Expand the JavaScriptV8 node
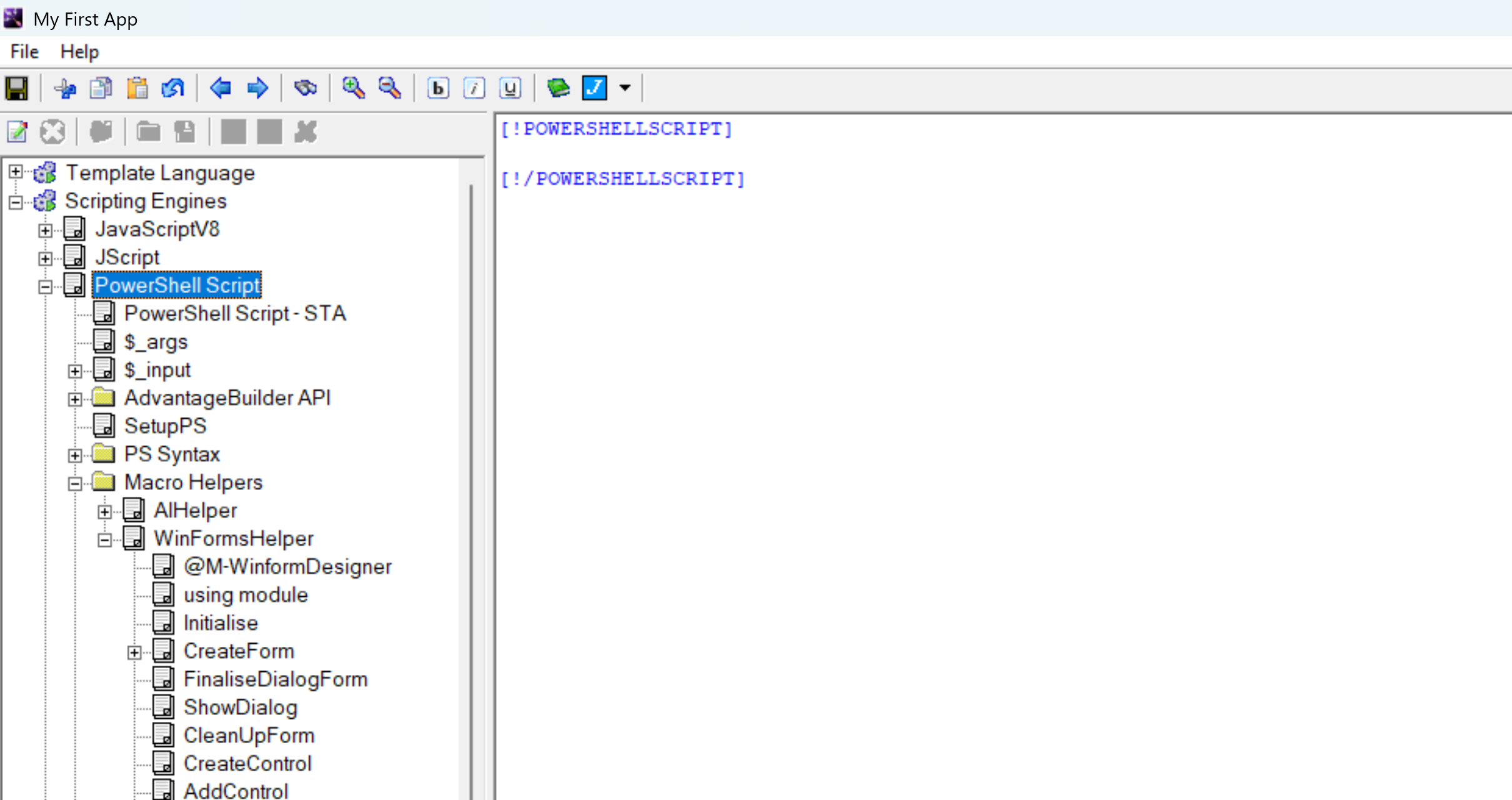1512x800 pixels. tap(45, 231)
